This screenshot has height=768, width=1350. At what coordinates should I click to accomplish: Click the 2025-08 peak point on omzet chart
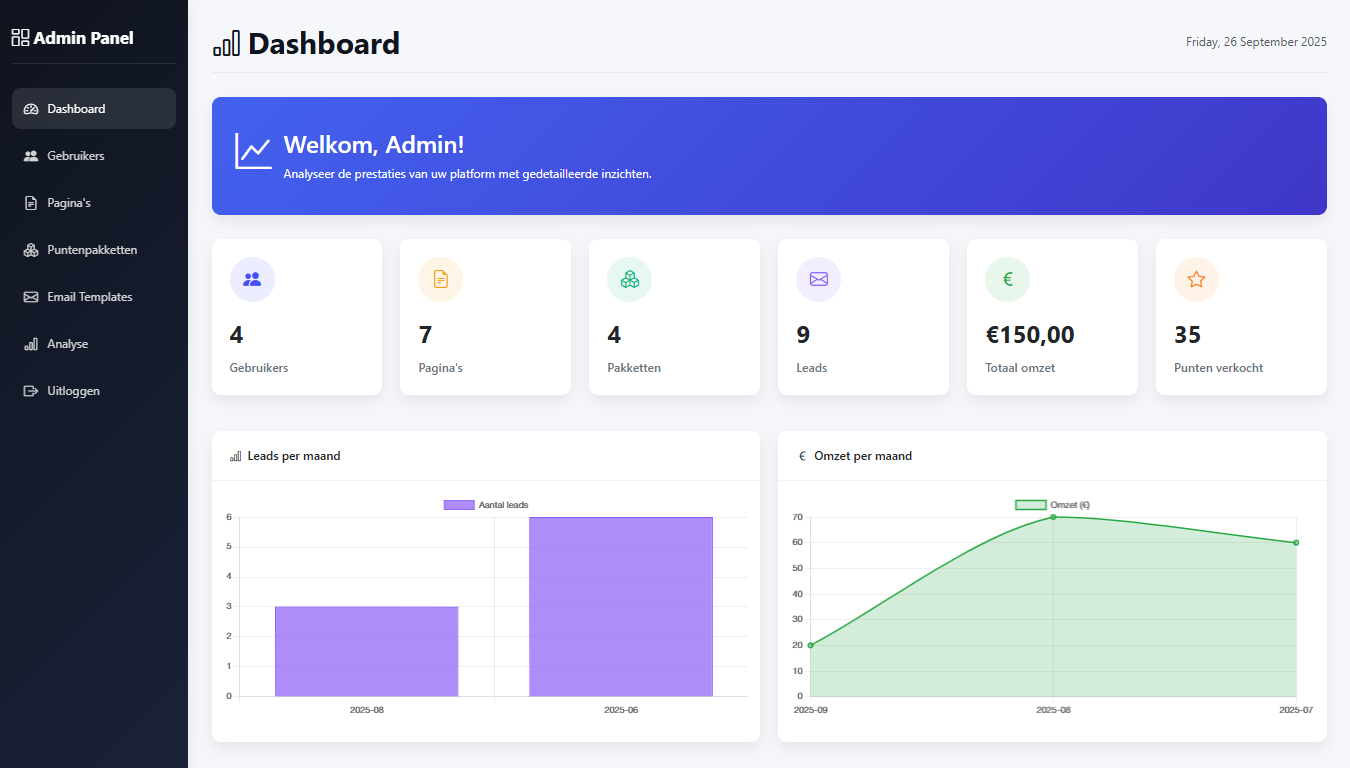click(1053, 517)
